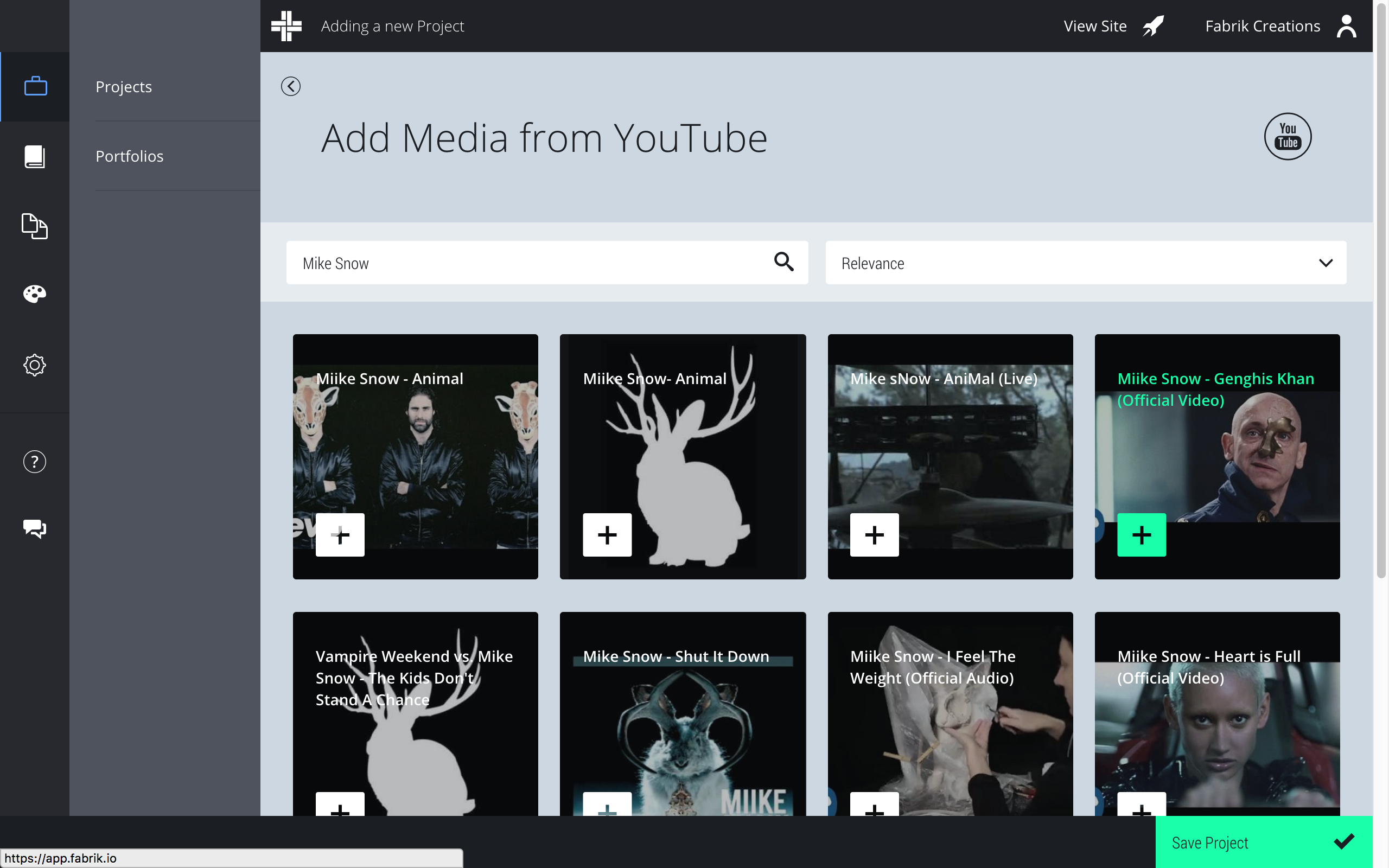Screen dimensions: 1389x868
Task: Open the chat support bubbles icon
Action: point(35,528)
